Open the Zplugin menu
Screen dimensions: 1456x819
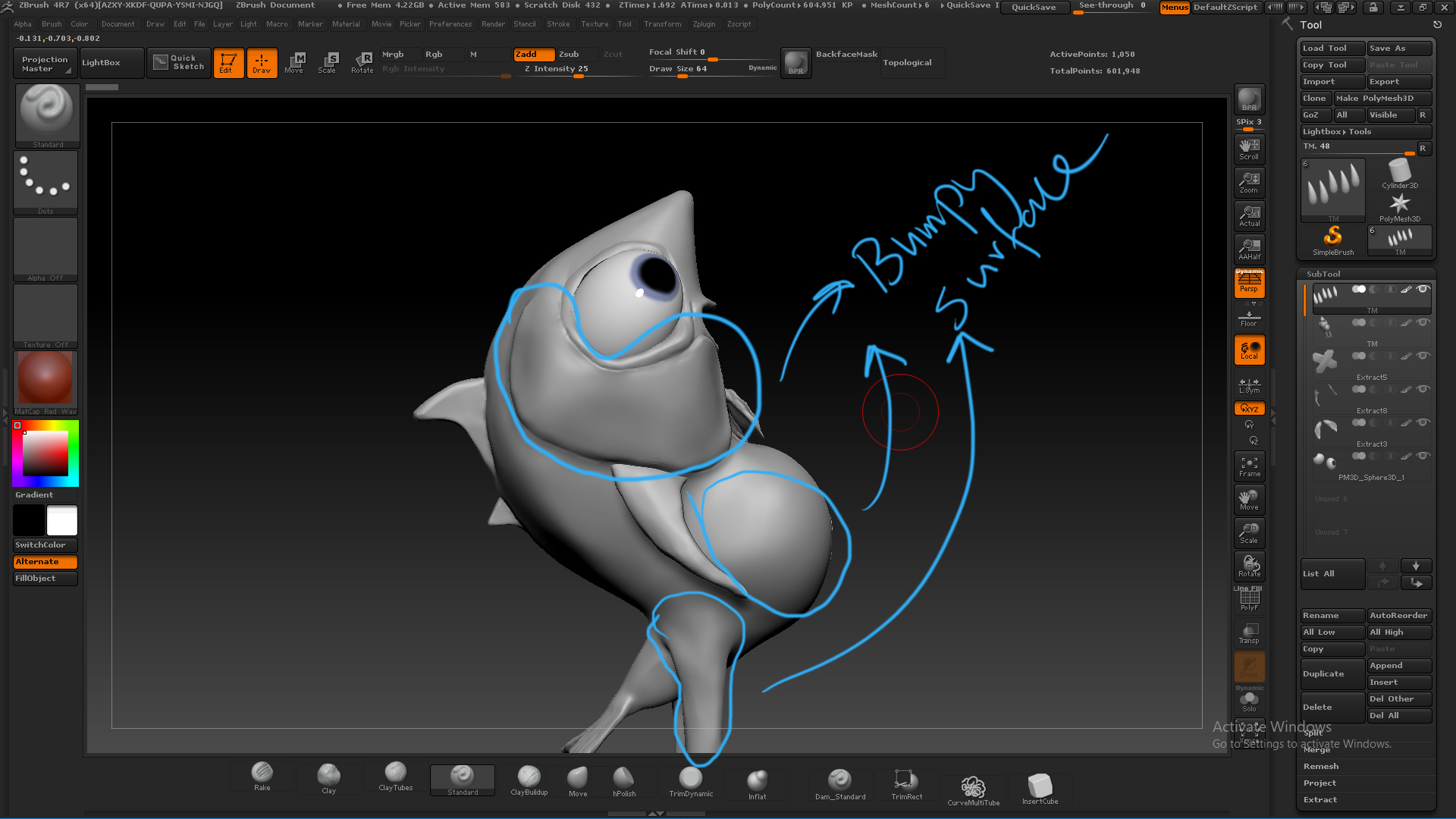704,24
